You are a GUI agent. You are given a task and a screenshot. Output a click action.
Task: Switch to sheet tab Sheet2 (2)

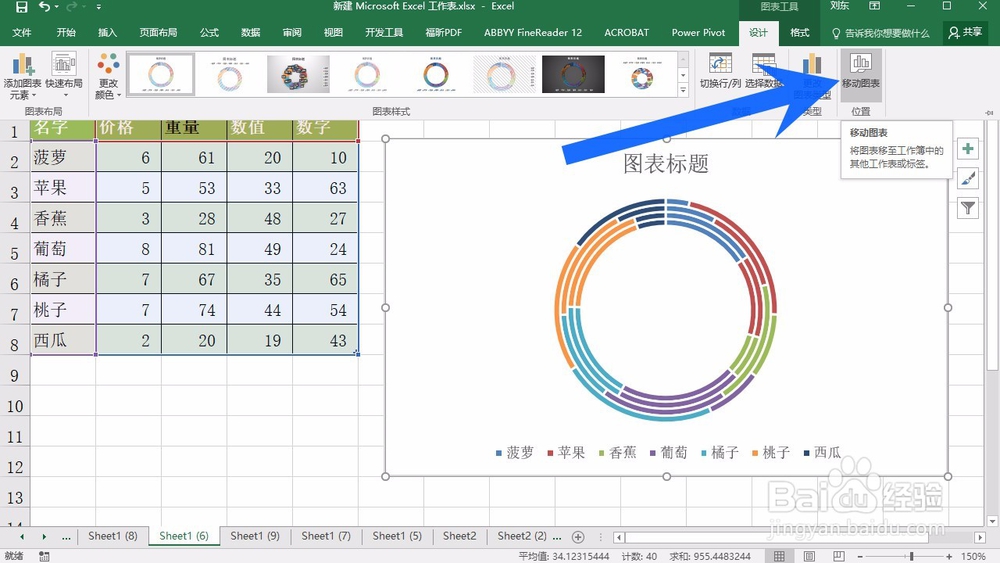pos(522,536)
